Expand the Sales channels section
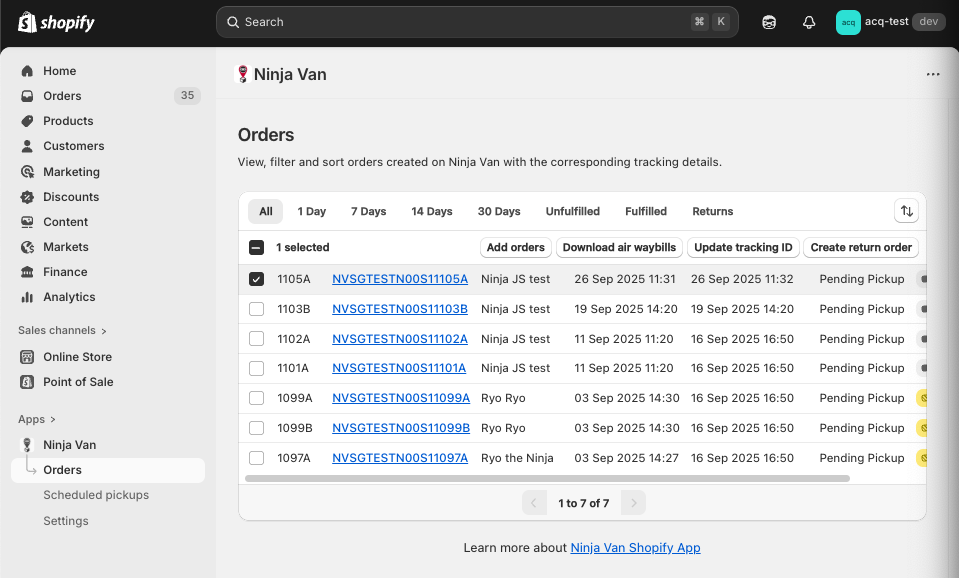Screen dimensions: 959x578 pyautogui.click(x=103, y=331)
